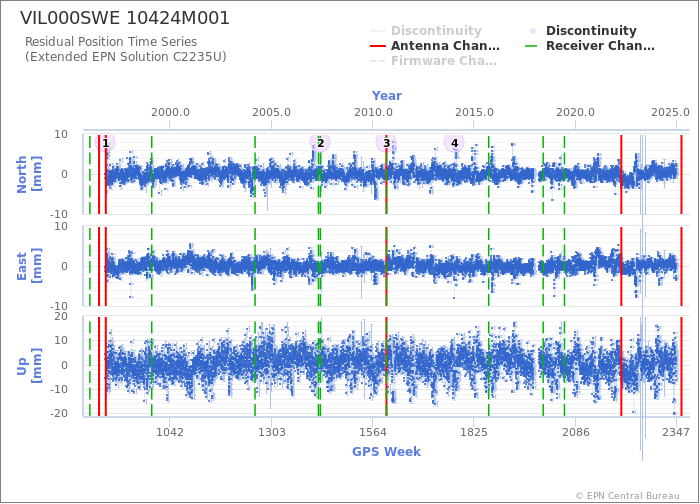The height and width of the screenshot is (504, 700).
Task: Click the GPS week 2347 tick label
Action: 675,432
